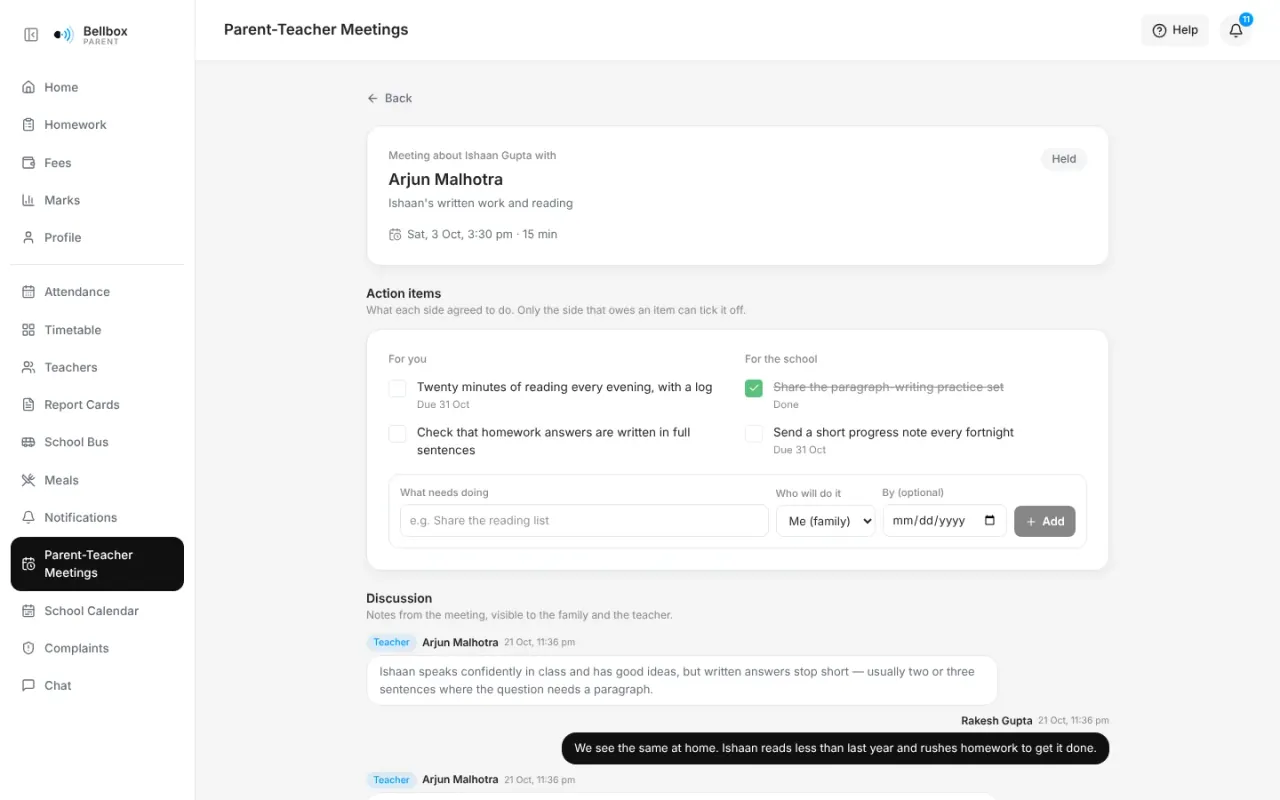Click the Report Cards document icon
This screenshot has height=800, width=1280.
pos(28,405)
